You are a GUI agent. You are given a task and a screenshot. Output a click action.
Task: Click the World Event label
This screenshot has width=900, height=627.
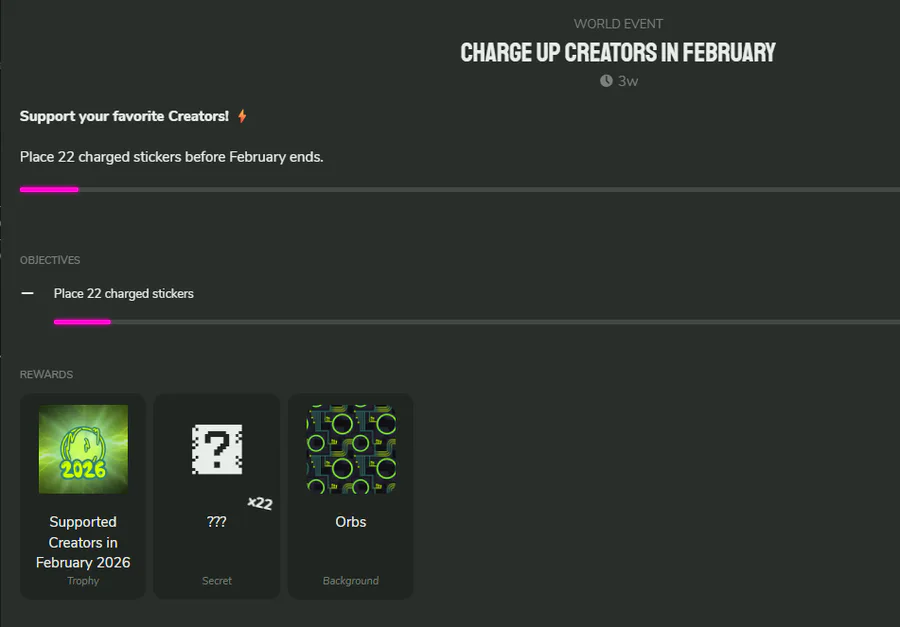(618, 24)
